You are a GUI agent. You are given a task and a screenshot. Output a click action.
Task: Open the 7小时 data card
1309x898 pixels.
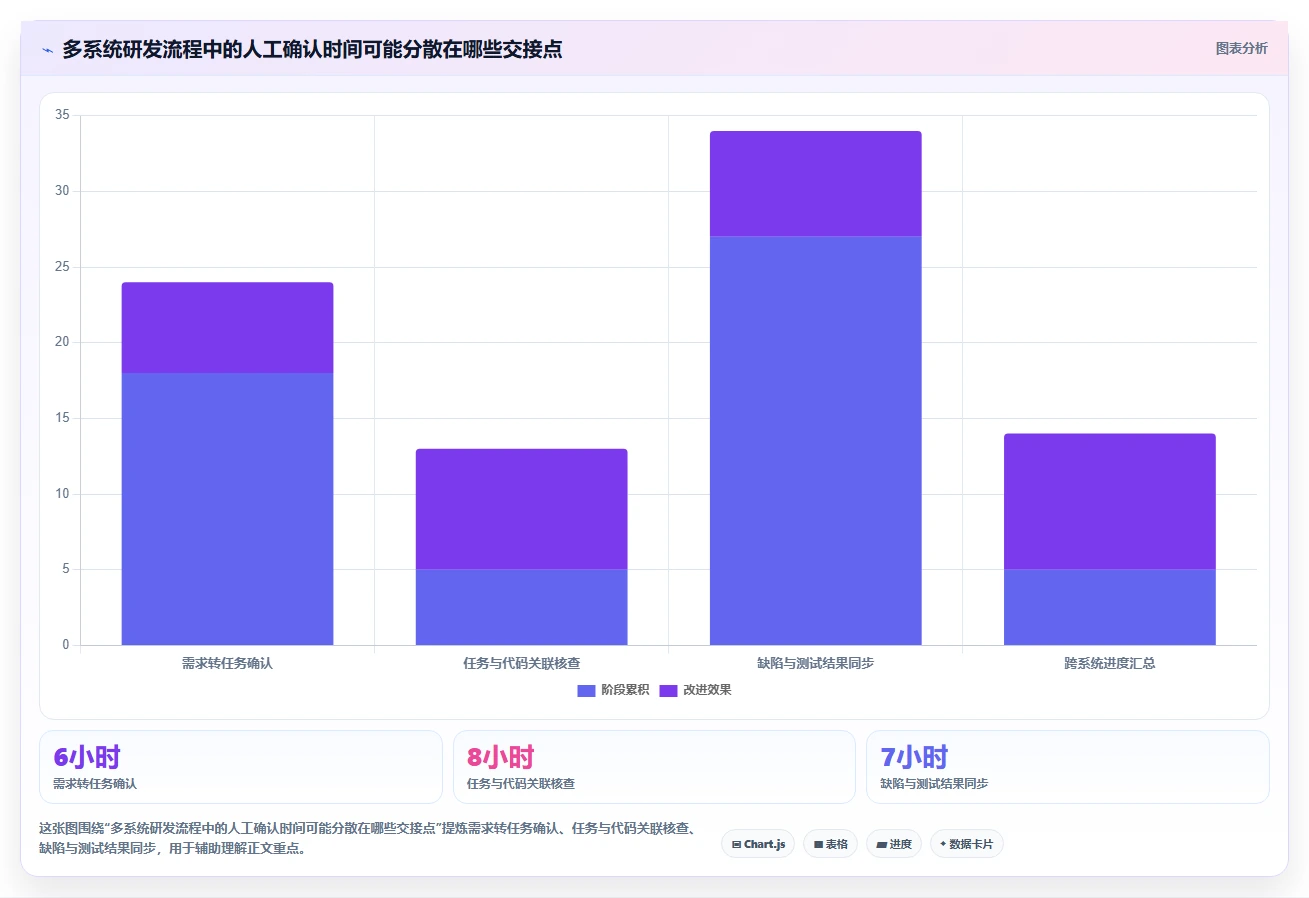click(1068, 767)
